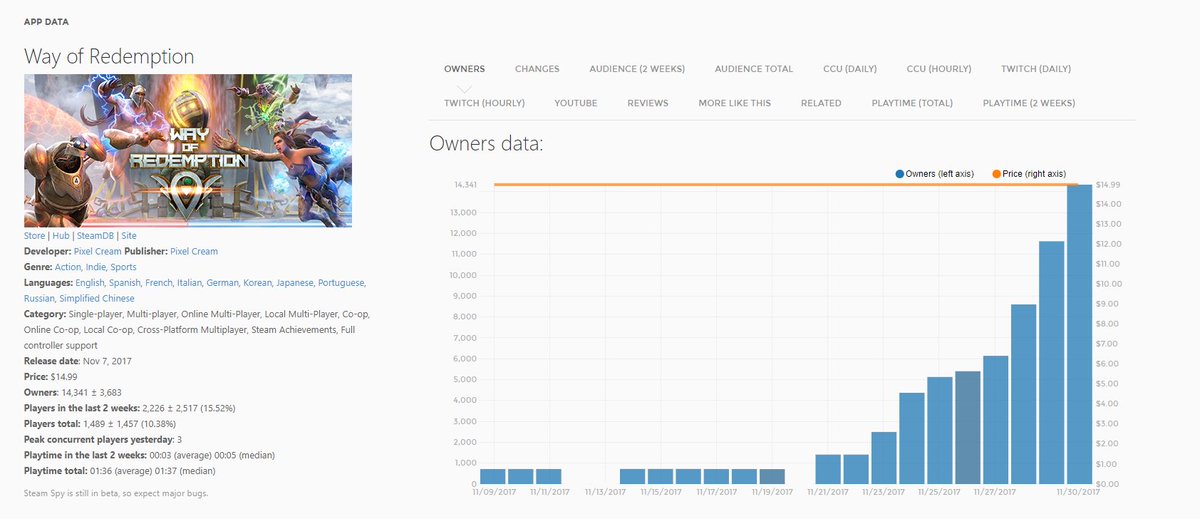Switch to the CCU (Hourly) tab
The width and height of the screenshot is (1200, 519).
coord(939,69)
